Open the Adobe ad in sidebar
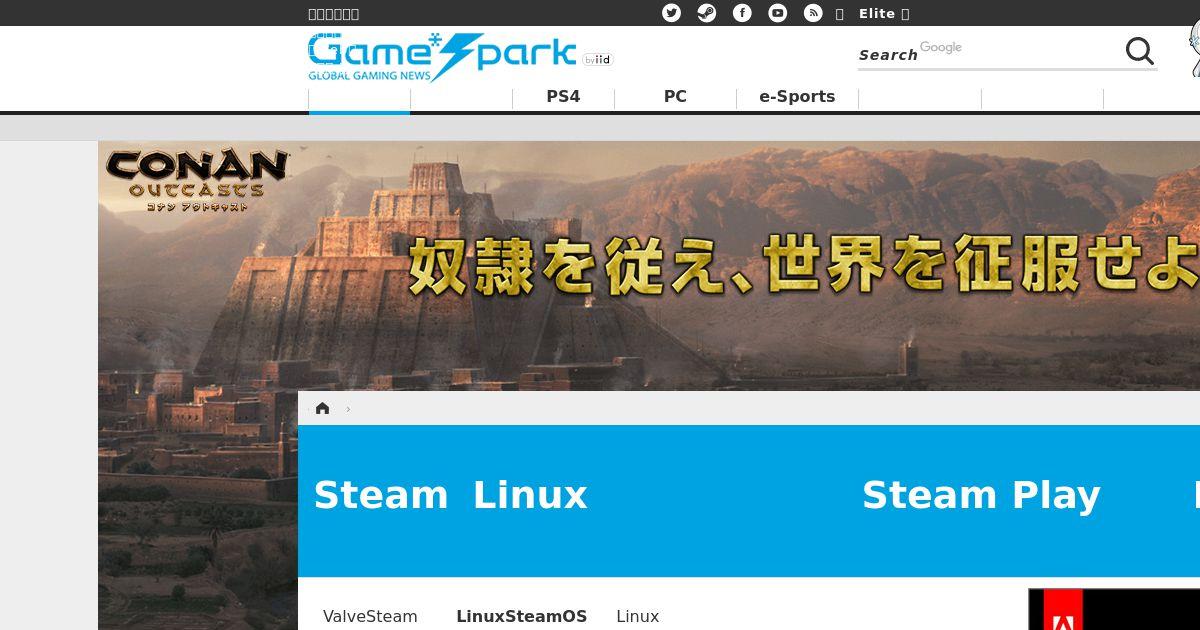This screenshot has width=1200, height=630. coord(1114,609)
